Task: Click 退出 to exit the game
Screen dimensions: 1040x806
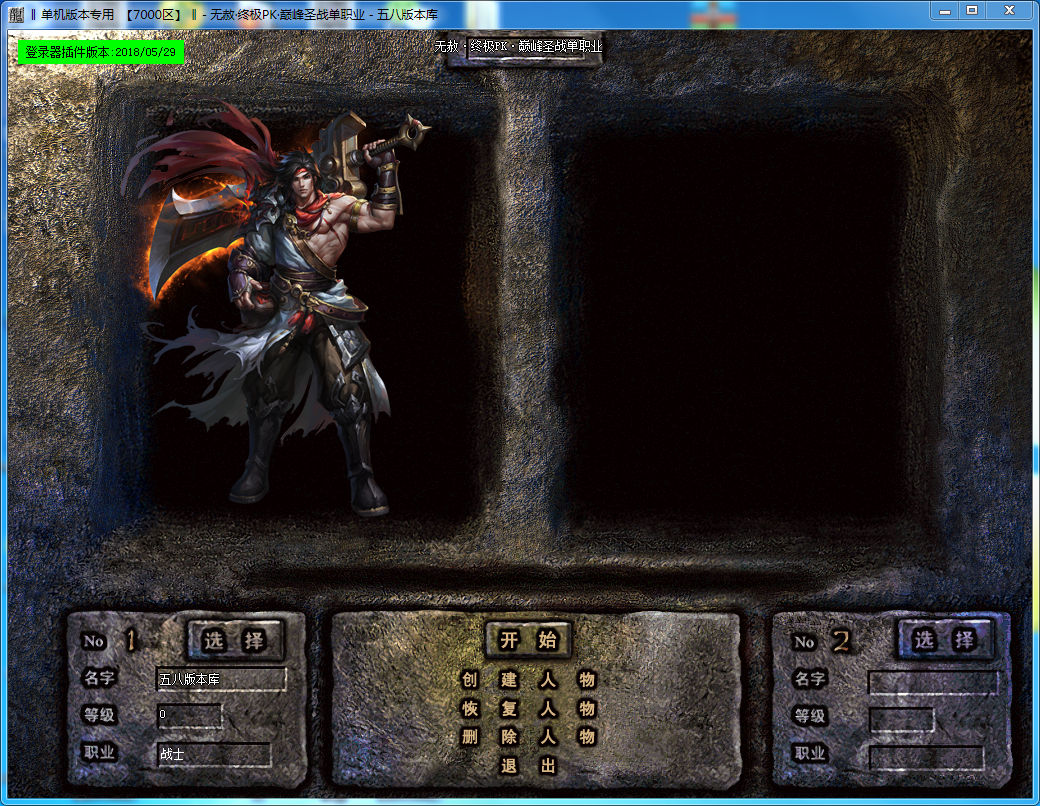Action: pos(528,766)
